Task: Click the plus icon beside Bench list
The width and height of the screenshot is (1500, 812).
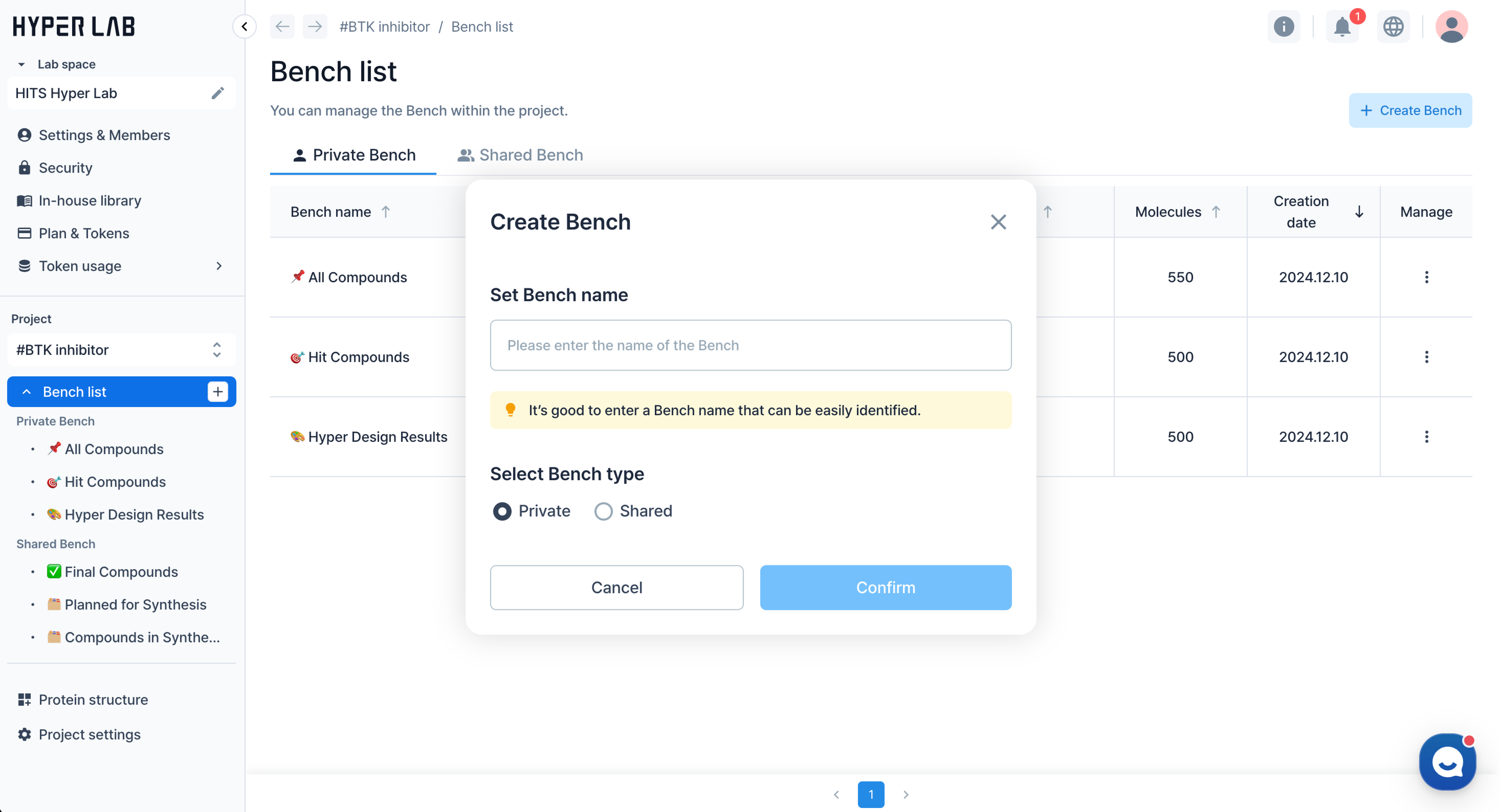Action: click(218, 392)
